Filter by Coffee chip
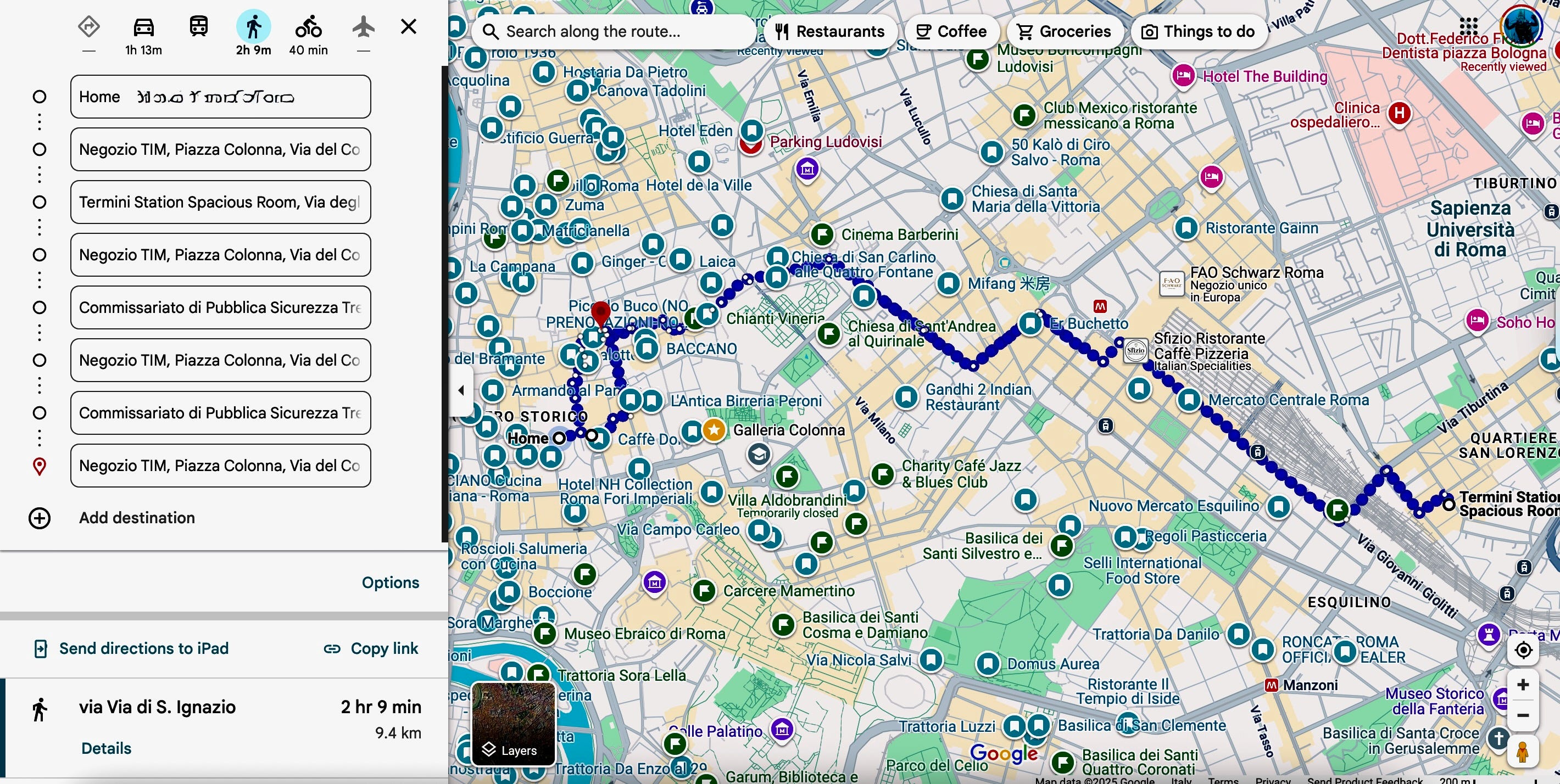This screenshot has height=784, width=1560. click(x=951, y=31)
